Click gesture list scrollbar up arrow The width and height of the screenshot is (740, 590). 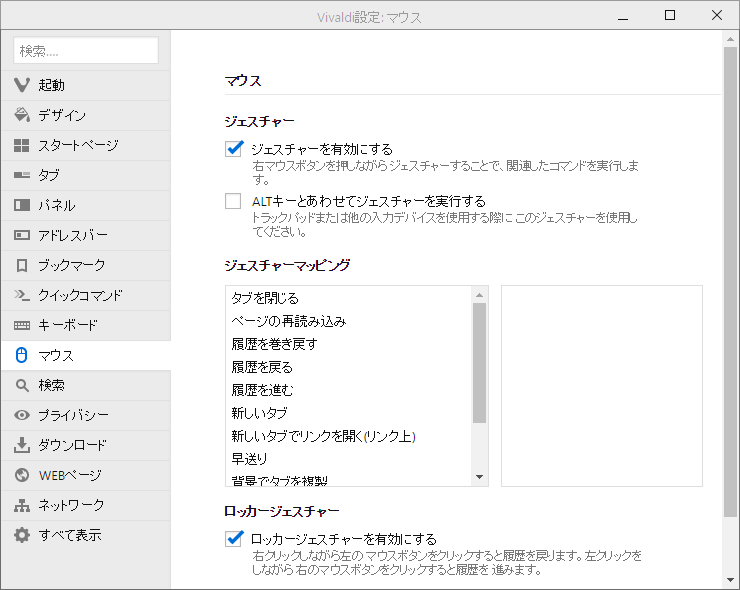pos(479,295)
